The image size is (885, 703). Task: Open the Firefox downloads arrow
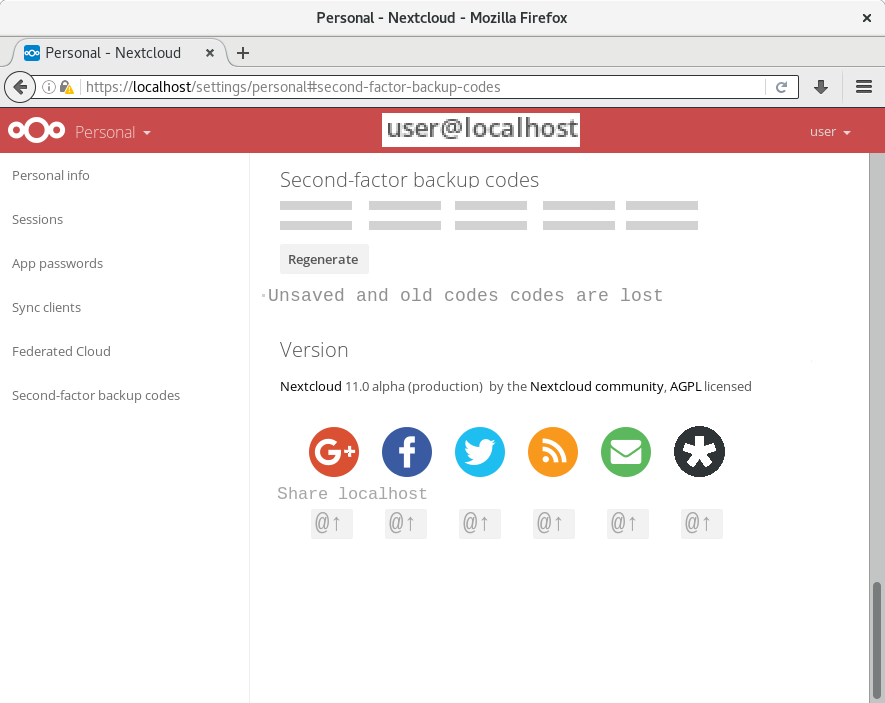(821, 87)
